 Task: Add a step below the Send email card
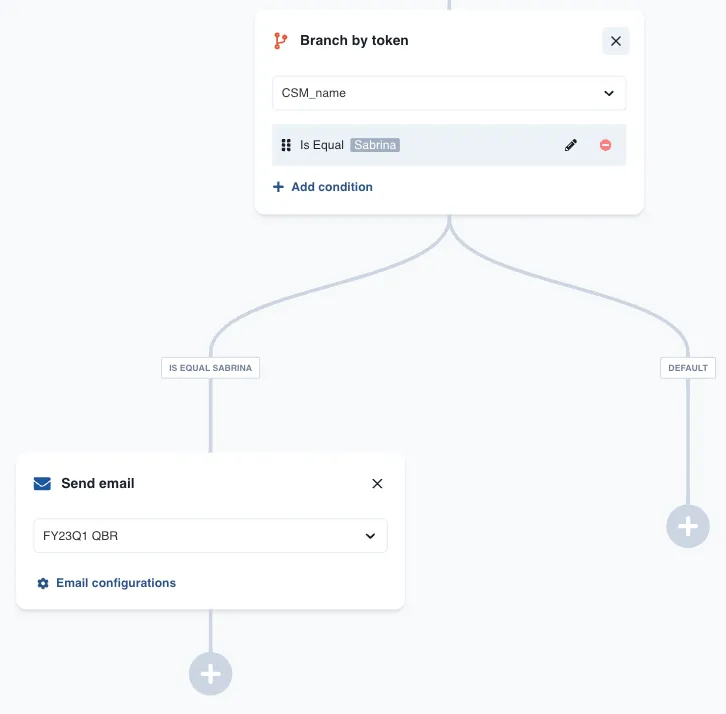[x=210, y=674]
